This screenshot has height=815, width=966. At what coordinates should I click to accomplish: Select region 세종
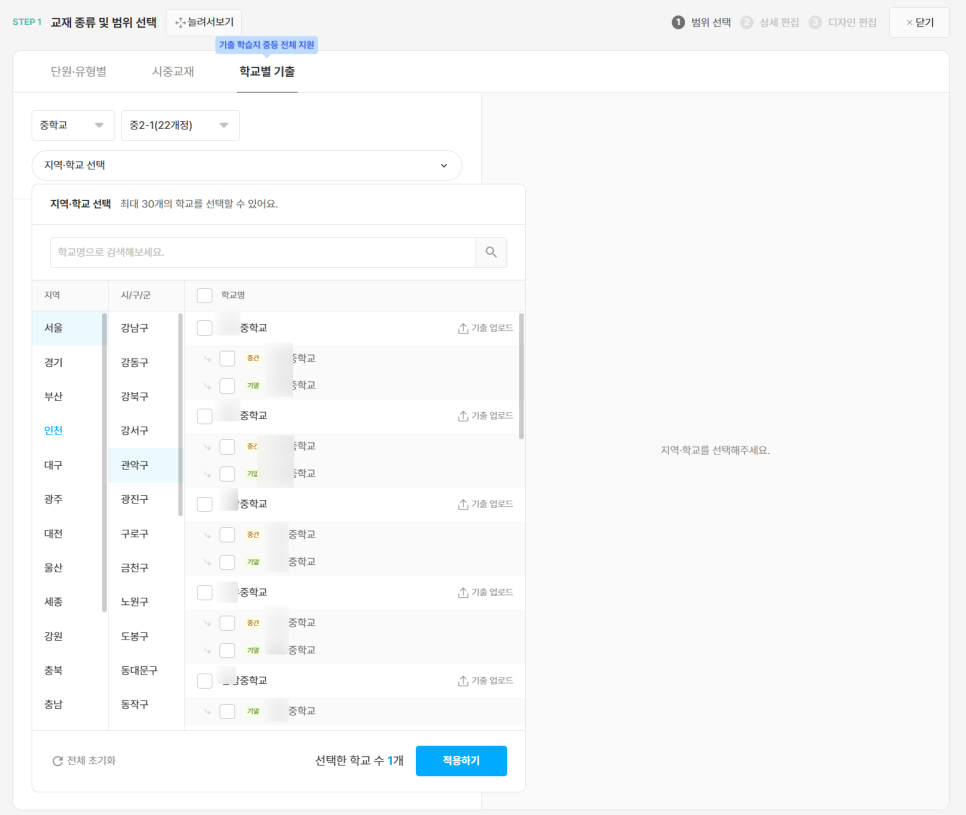(x=67, y=602)
